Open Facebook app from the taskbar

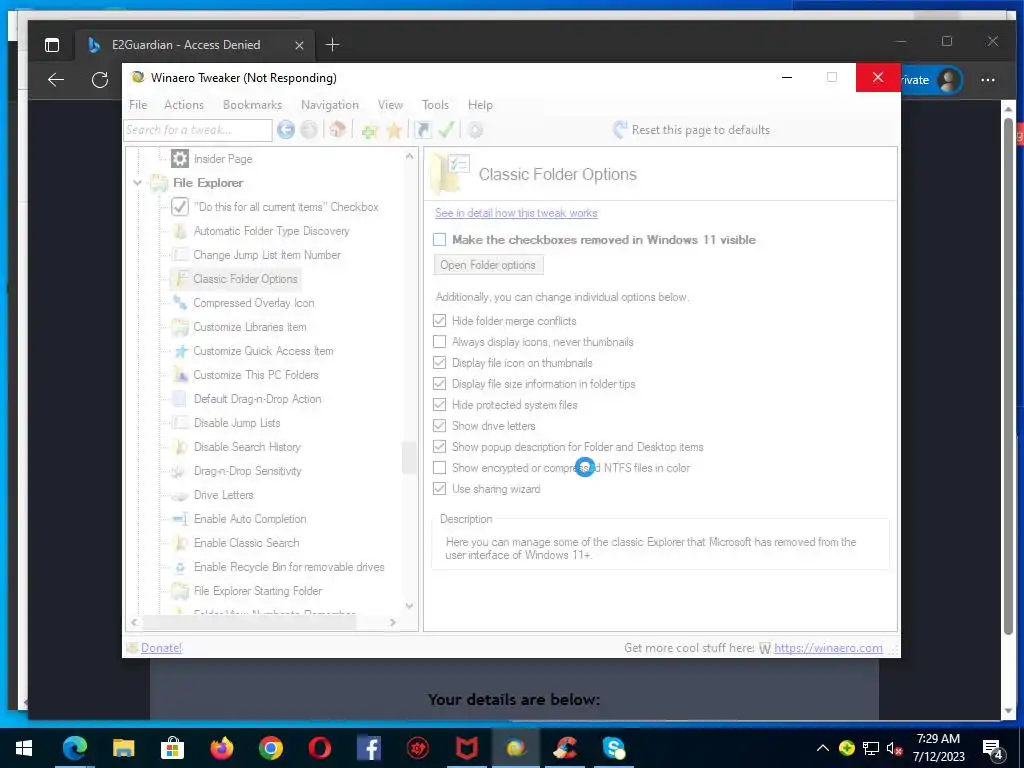click(368, 748)
